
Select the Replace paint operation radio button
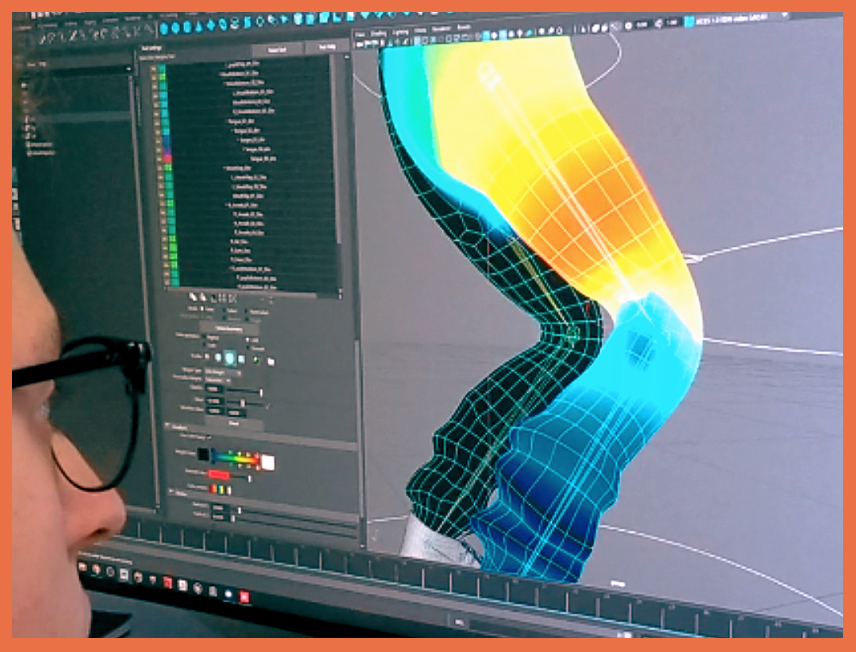tap(205, 337)
